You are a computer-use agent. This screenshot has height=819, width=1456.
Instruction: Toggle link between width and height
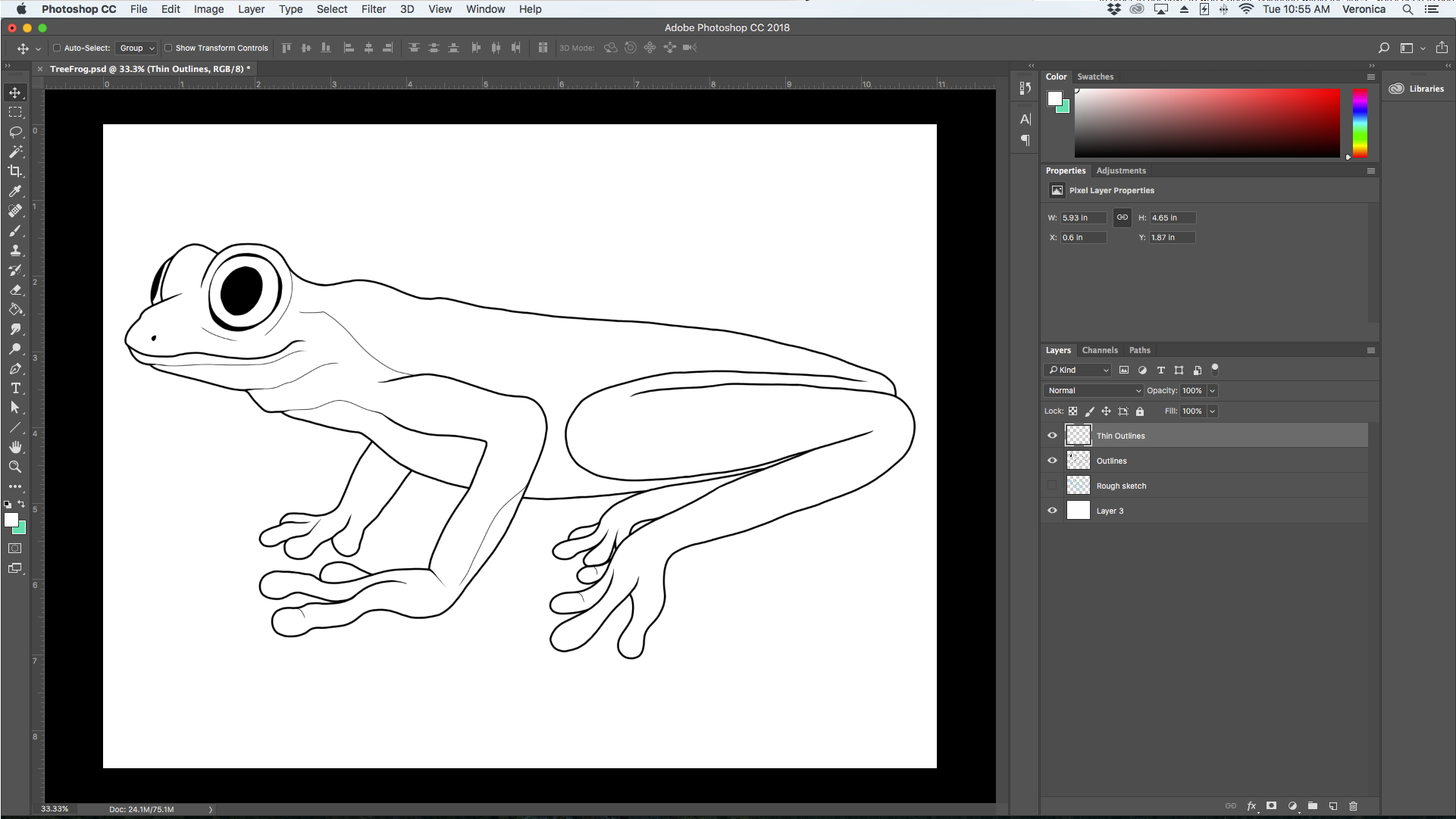coord(1123,217)
